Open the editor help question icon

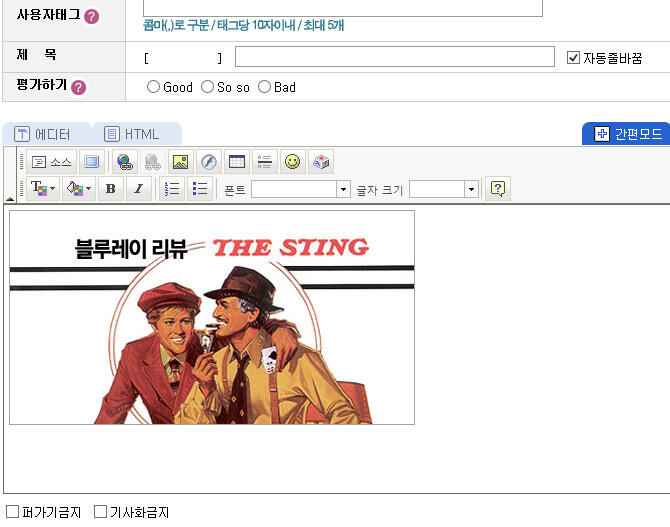[498, 188]
